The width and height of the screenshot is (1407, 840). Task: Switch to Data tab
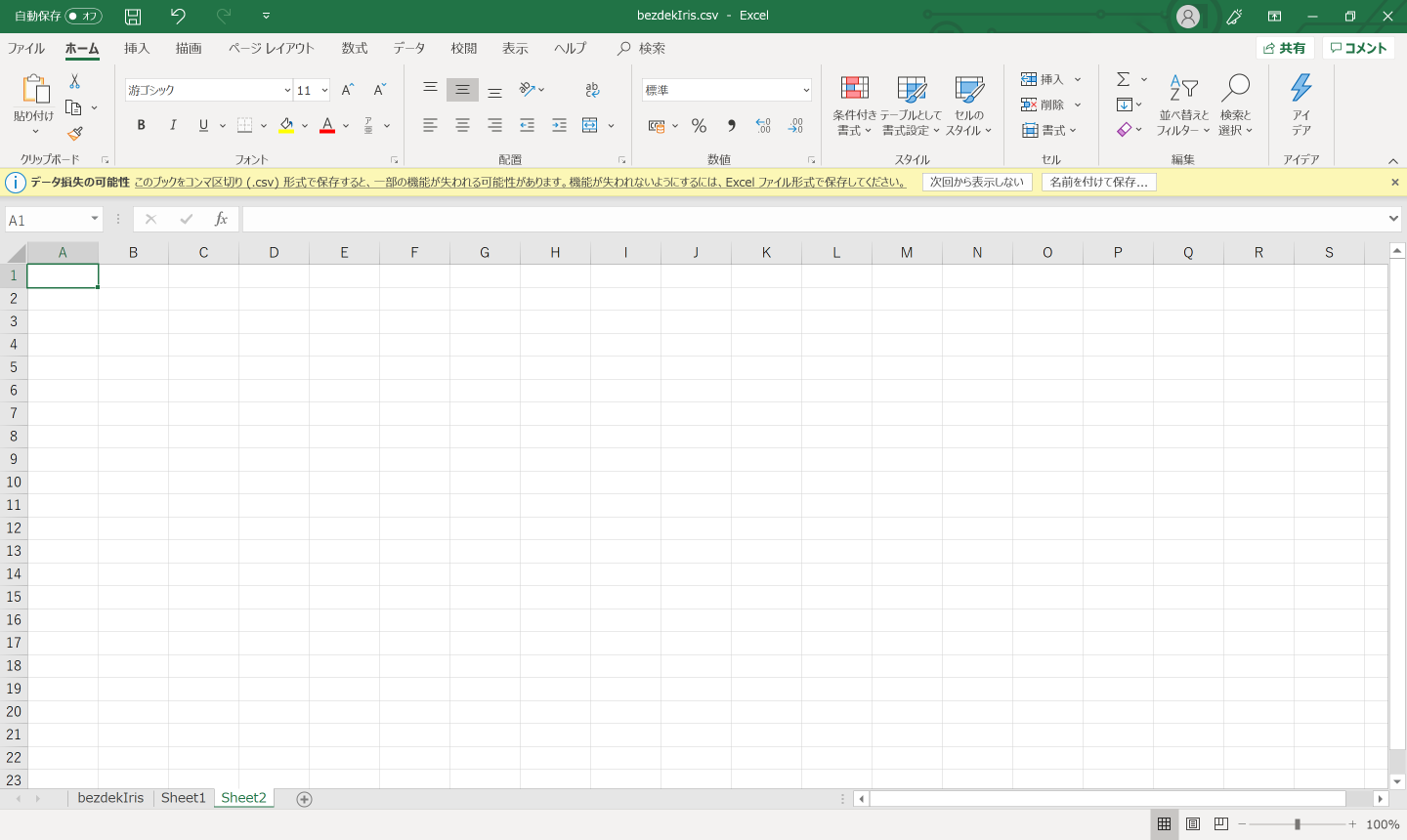point(409,48)
